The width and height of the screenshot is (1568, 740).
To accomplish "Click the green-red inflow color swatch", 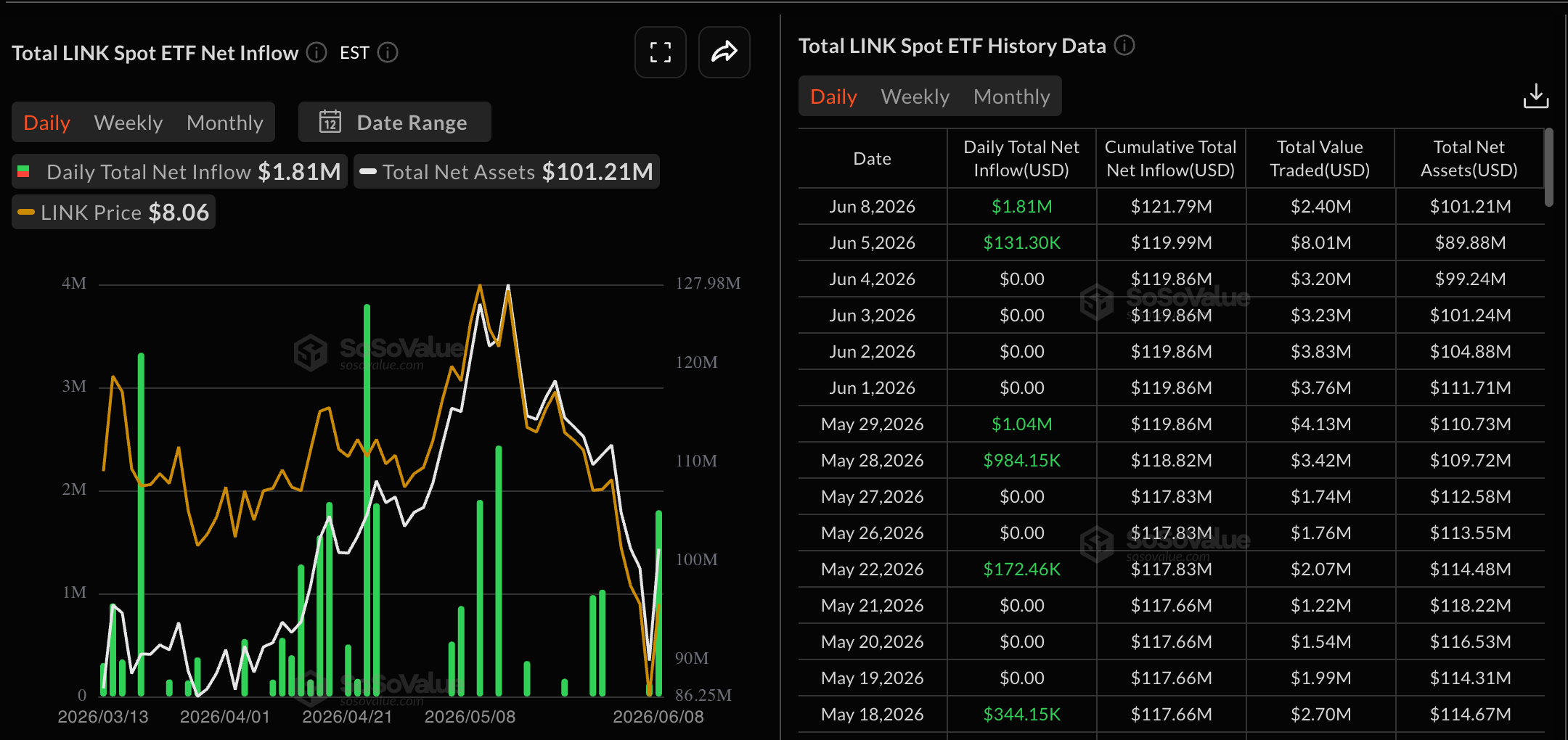I will pos(23,171).
